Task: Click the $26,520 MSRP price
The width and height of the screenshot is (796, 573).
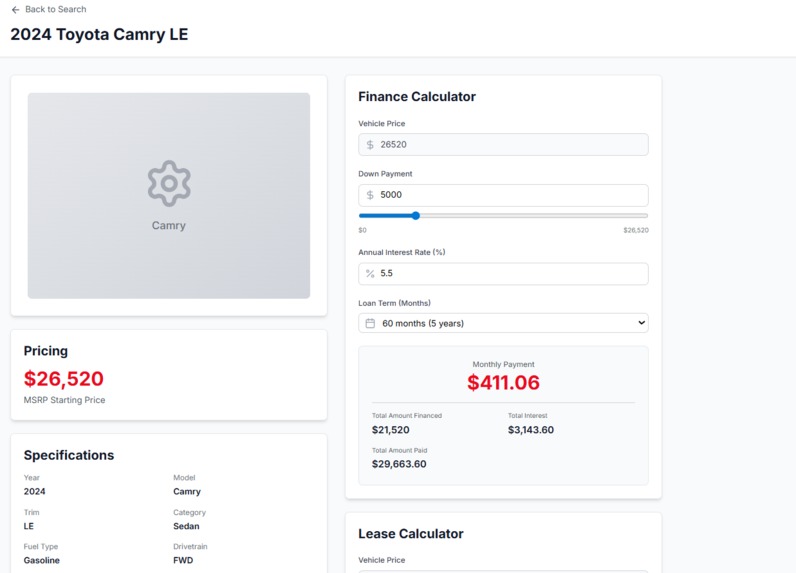Action: pyautogui.click(x=63, y=379)
